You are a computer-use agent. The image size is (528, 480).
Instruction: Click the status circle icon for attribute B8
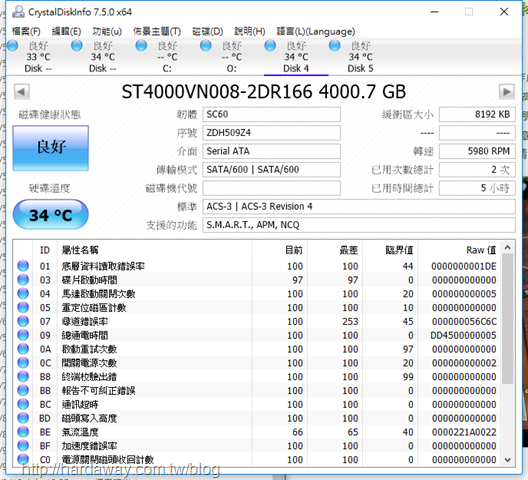click(23, 376)
